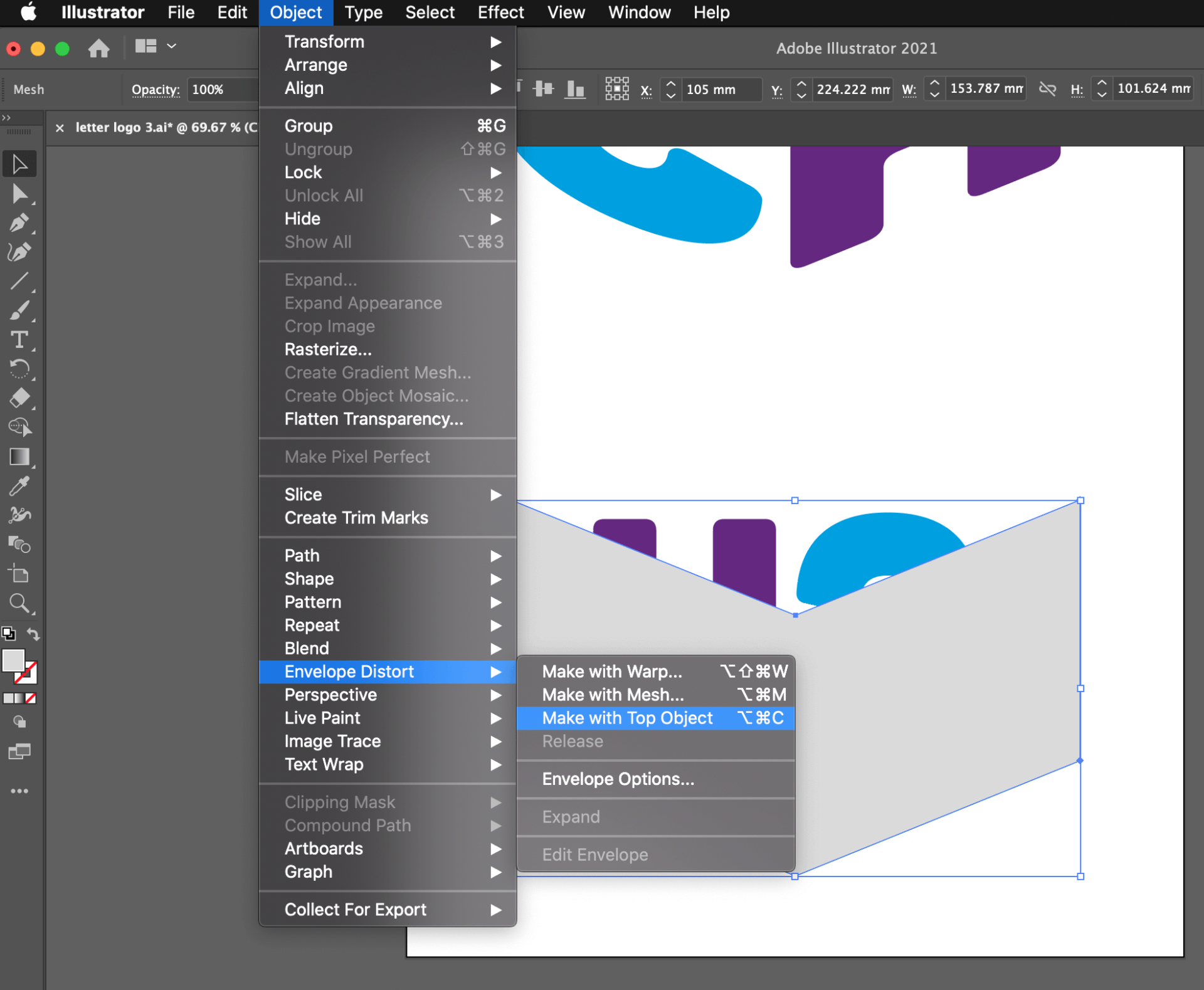Choose Group from Object menu
Viewport: 1204px width, 990px height.
(388, 126)
